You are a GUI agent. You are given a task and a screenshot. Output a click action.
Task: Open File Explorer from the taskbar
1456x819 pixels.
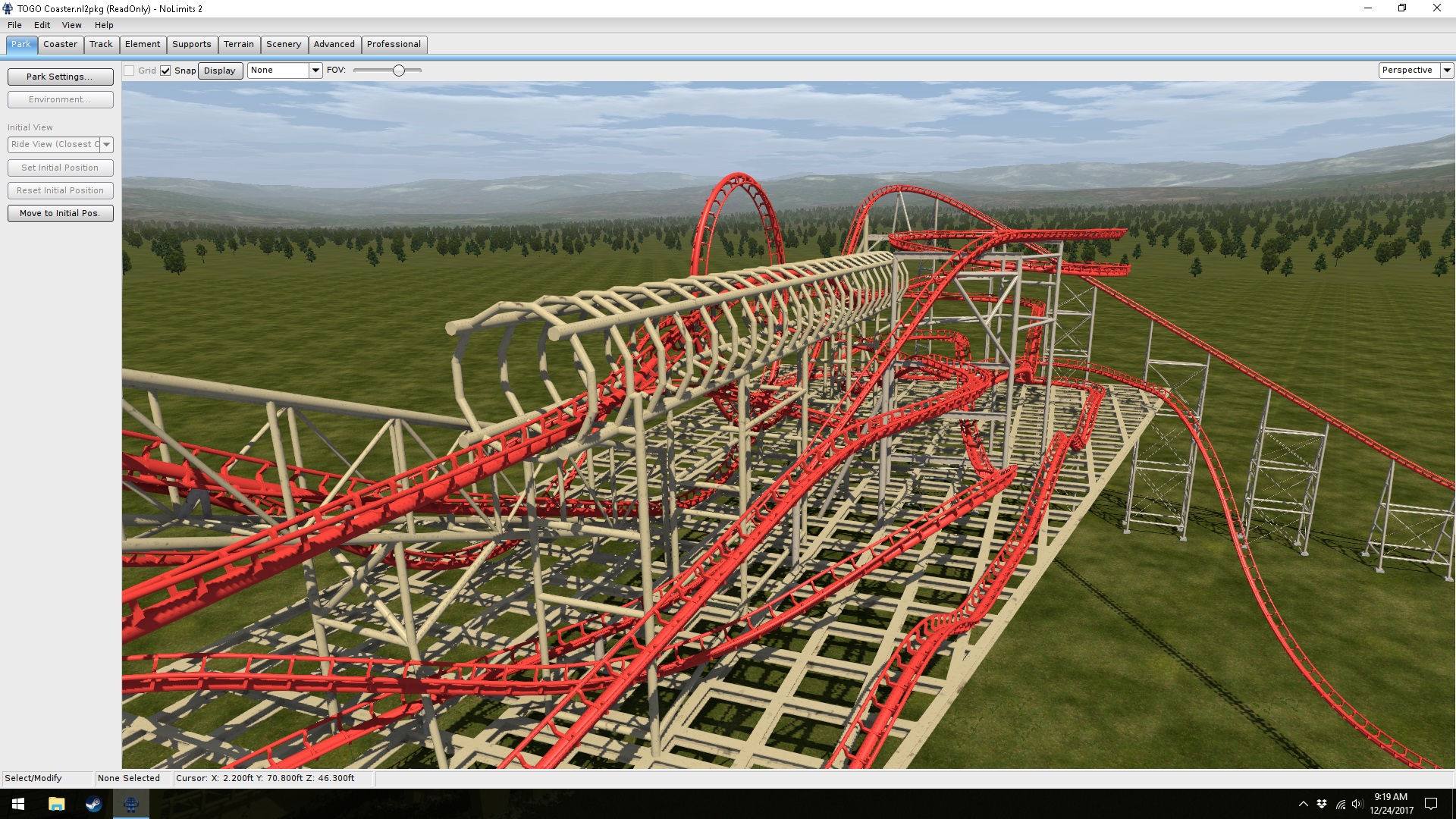(x=56, y=804)
